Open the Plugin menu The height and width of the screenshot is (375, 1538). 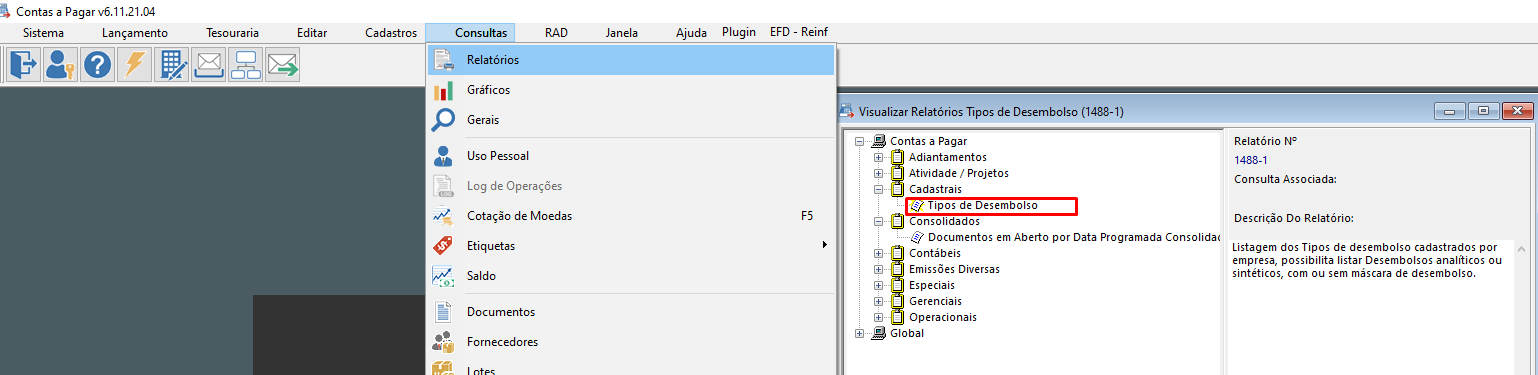pyautogui.click(x=739, y=32)
